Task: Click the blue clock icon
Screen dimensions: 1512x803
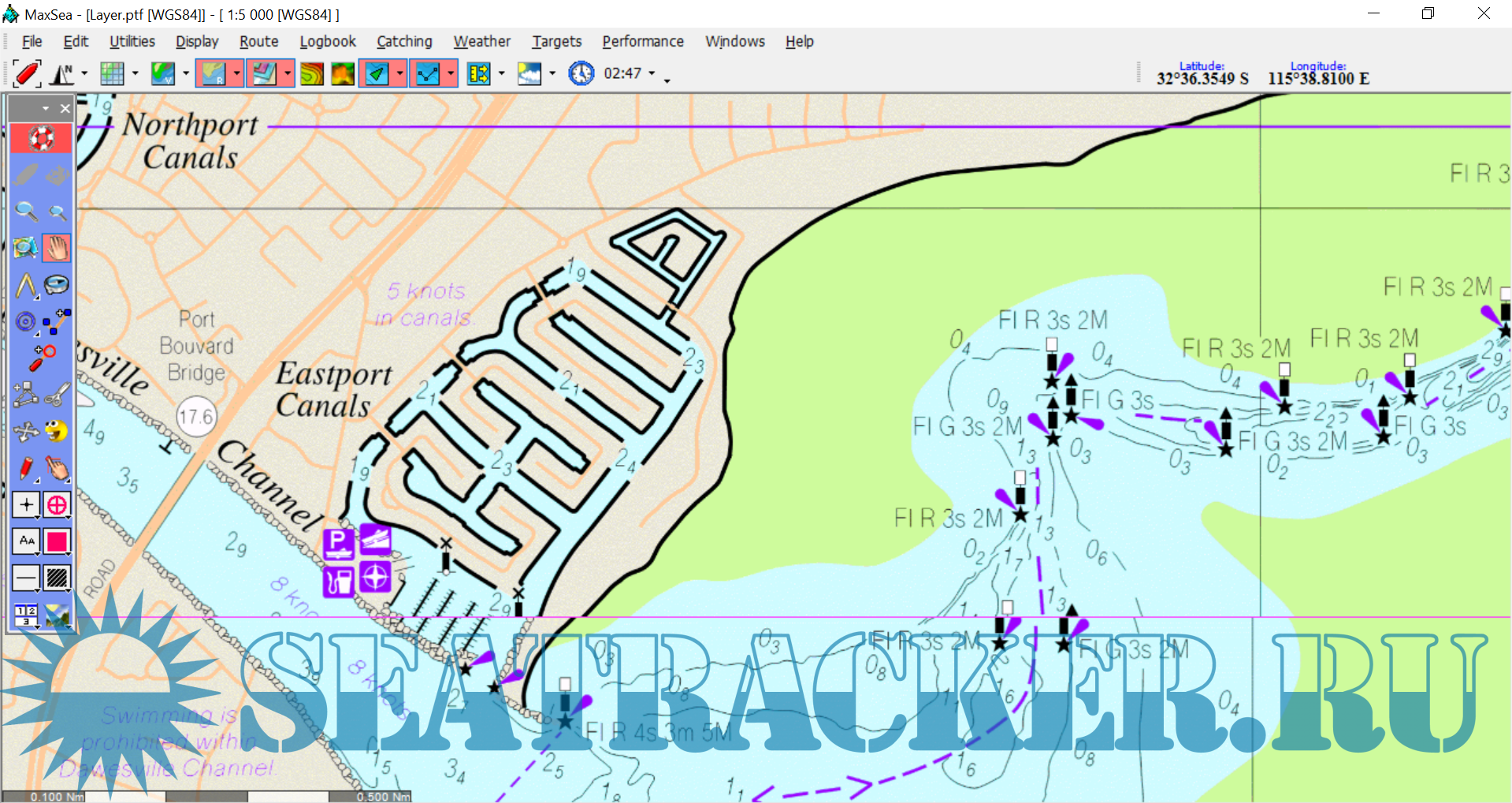Action: 581,74
